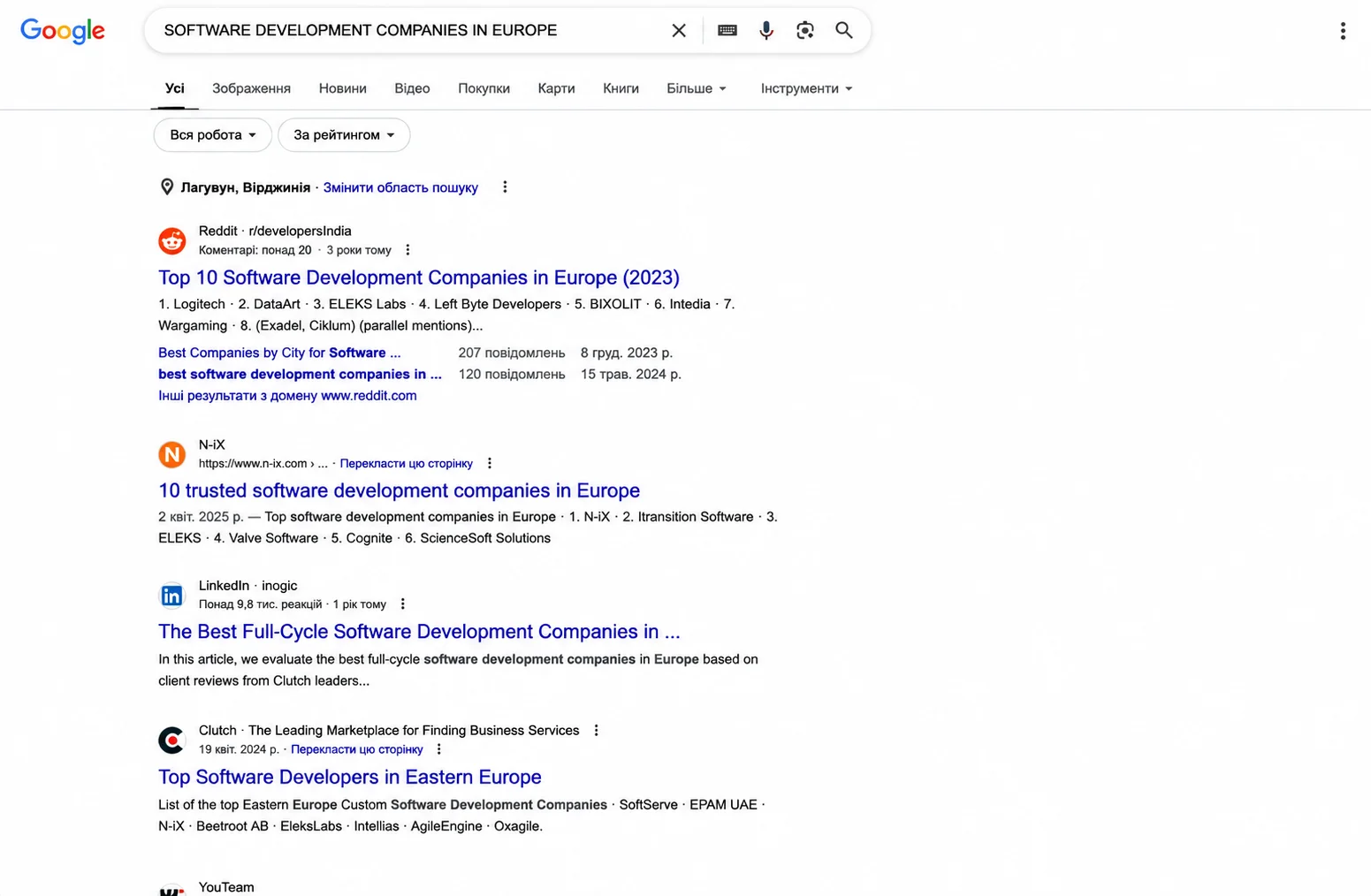Click the YouTeam site name
1371x896 pixels.
pyautogui.click(x=226, y=887)
